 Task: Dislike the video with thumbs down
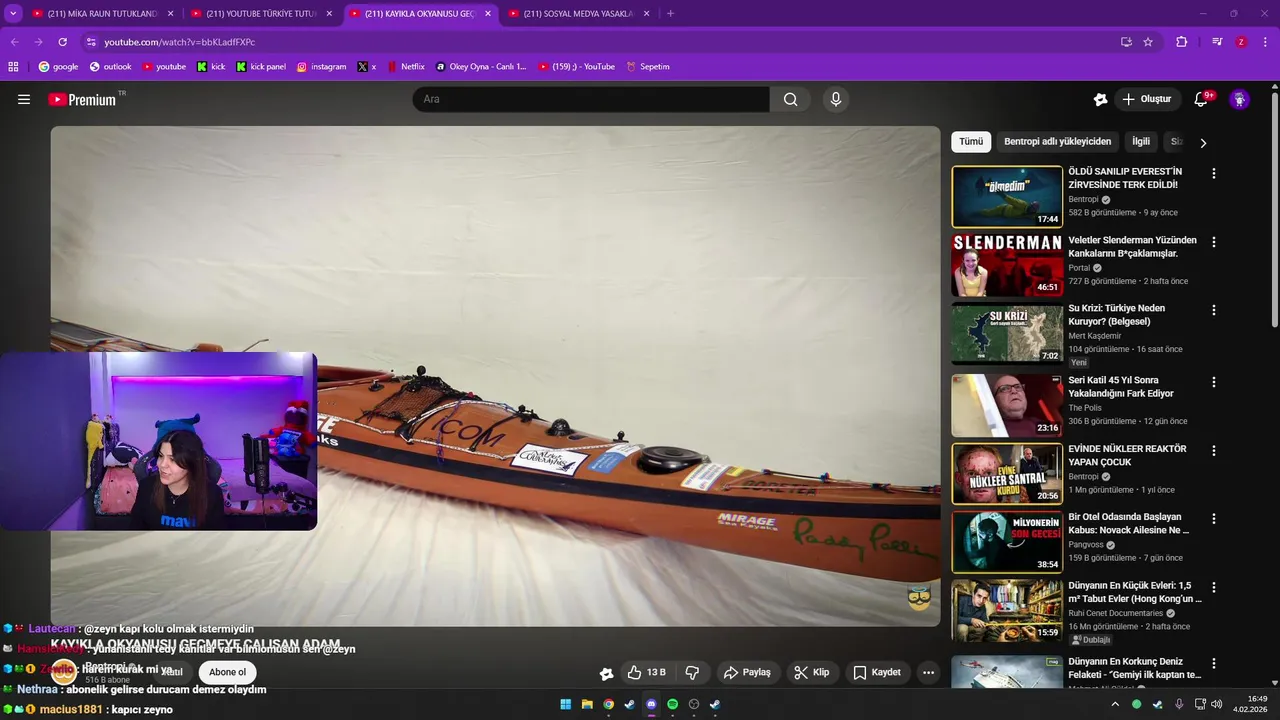[x=692, y=672]
